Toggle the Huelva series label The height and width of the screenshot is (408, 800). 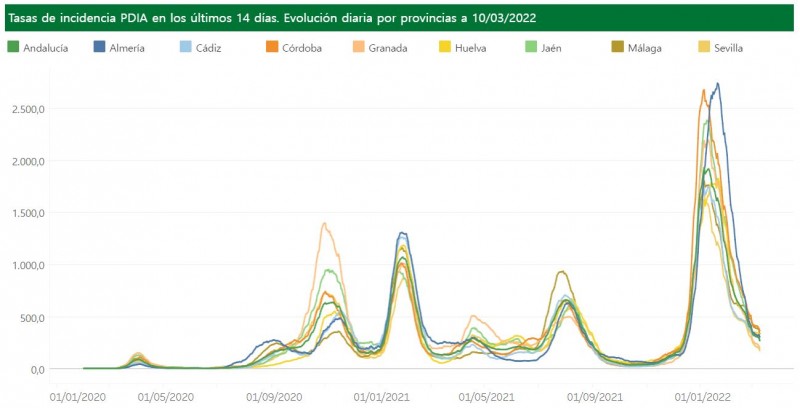pyautogui.click(x=470, y=48)
